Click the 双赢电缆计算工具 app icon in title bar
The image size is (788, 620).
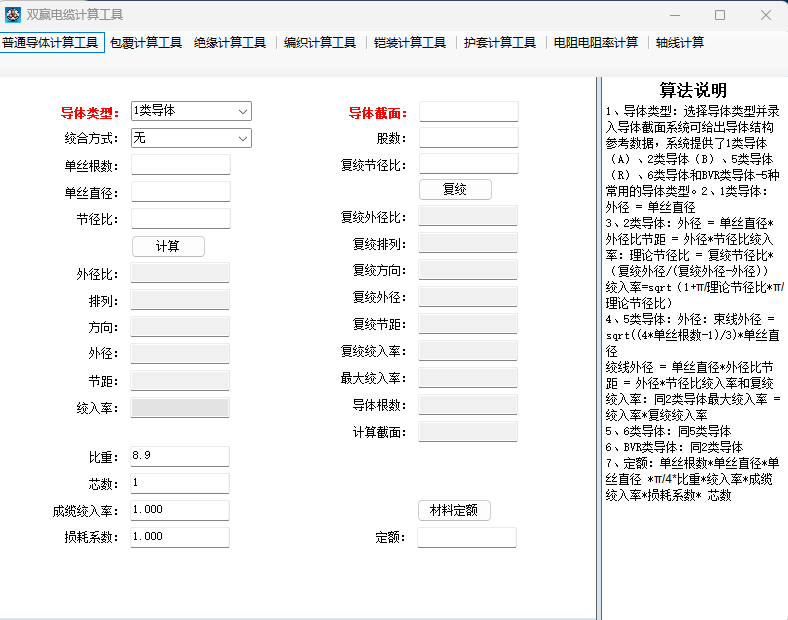pos(13,15)
